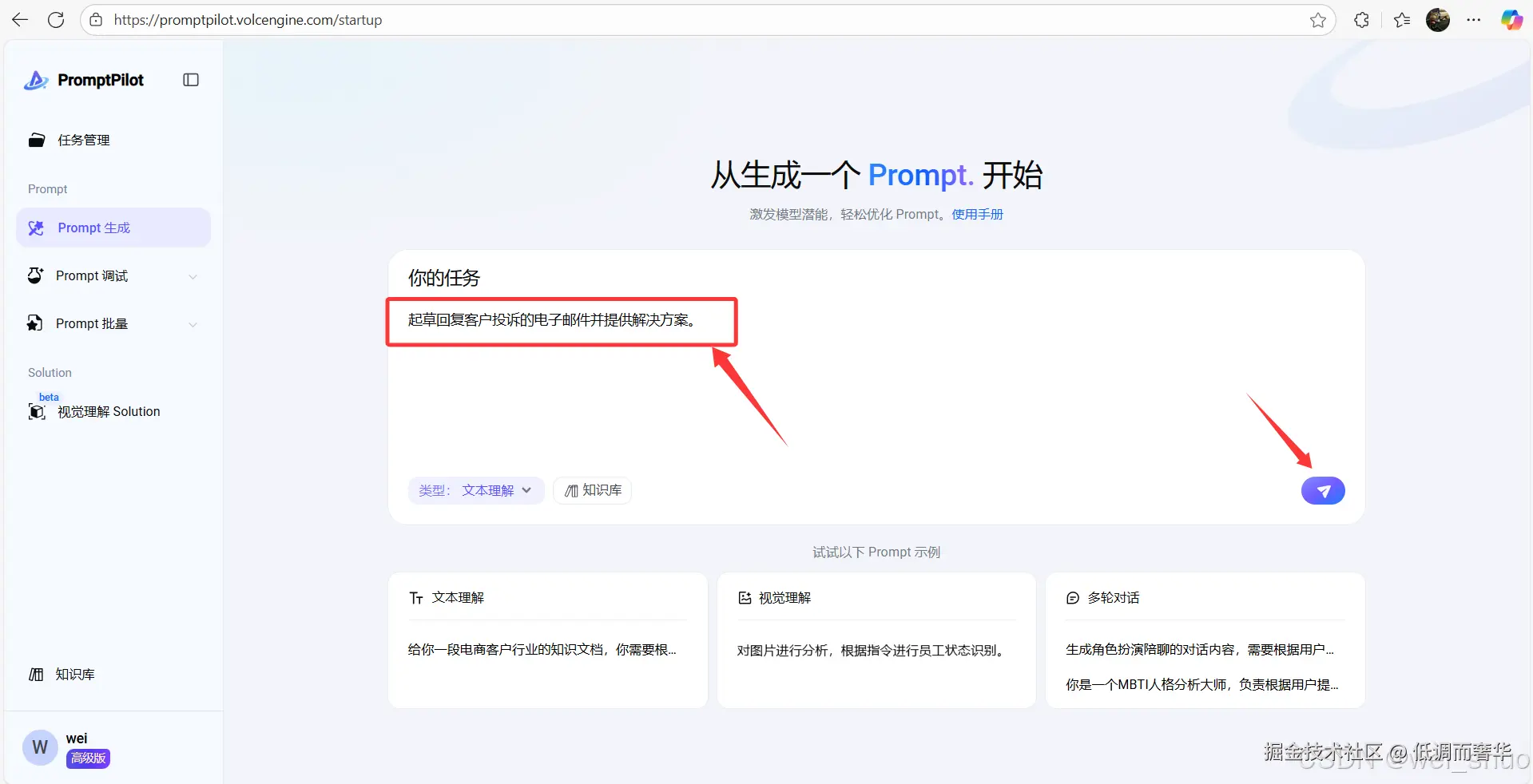Open the browser settings menu

pyautogui.click(x=1475, y=19)
